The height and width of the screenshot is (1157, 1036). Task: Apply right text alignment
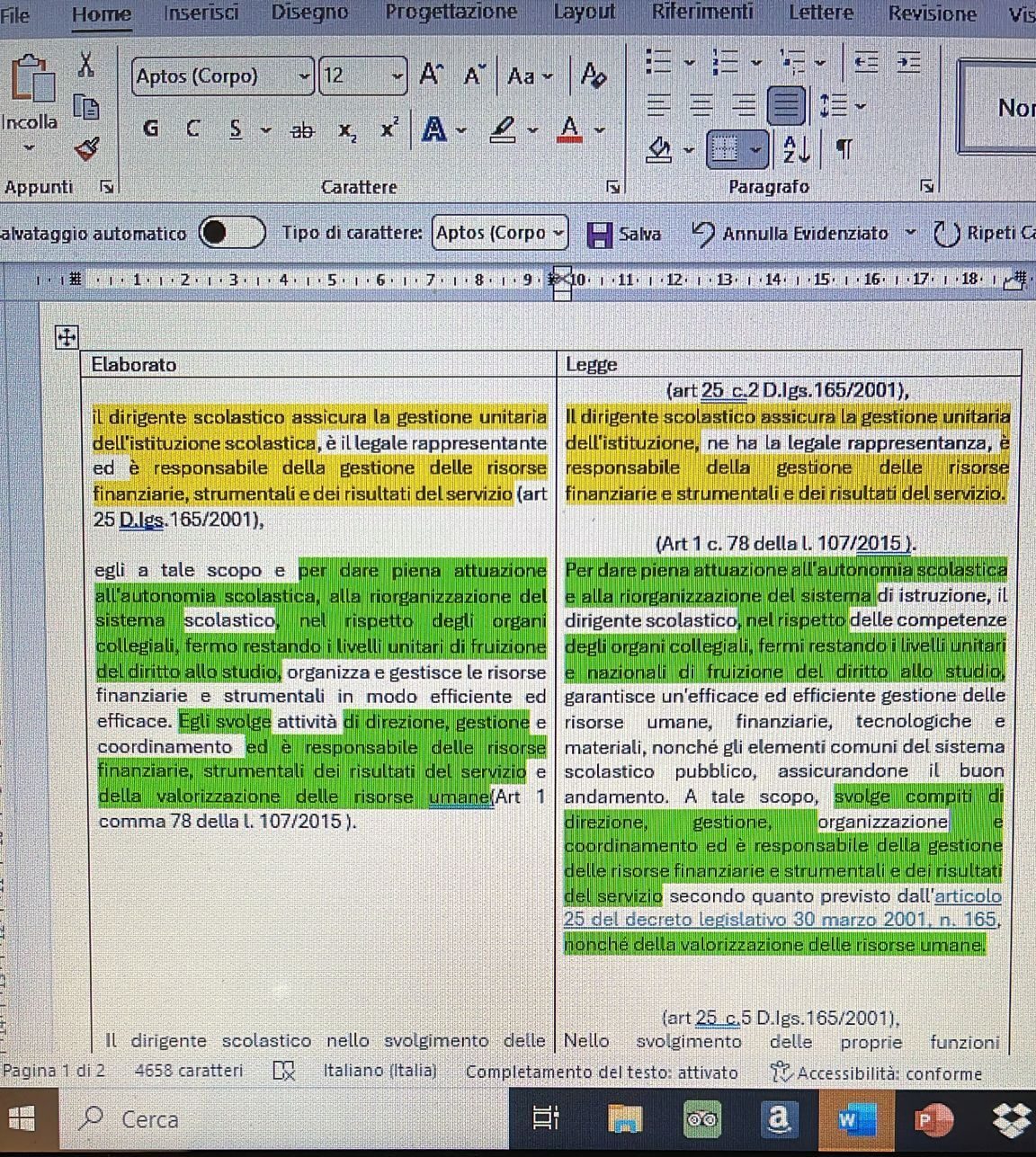pyautogui.click(x=744, y=106)
